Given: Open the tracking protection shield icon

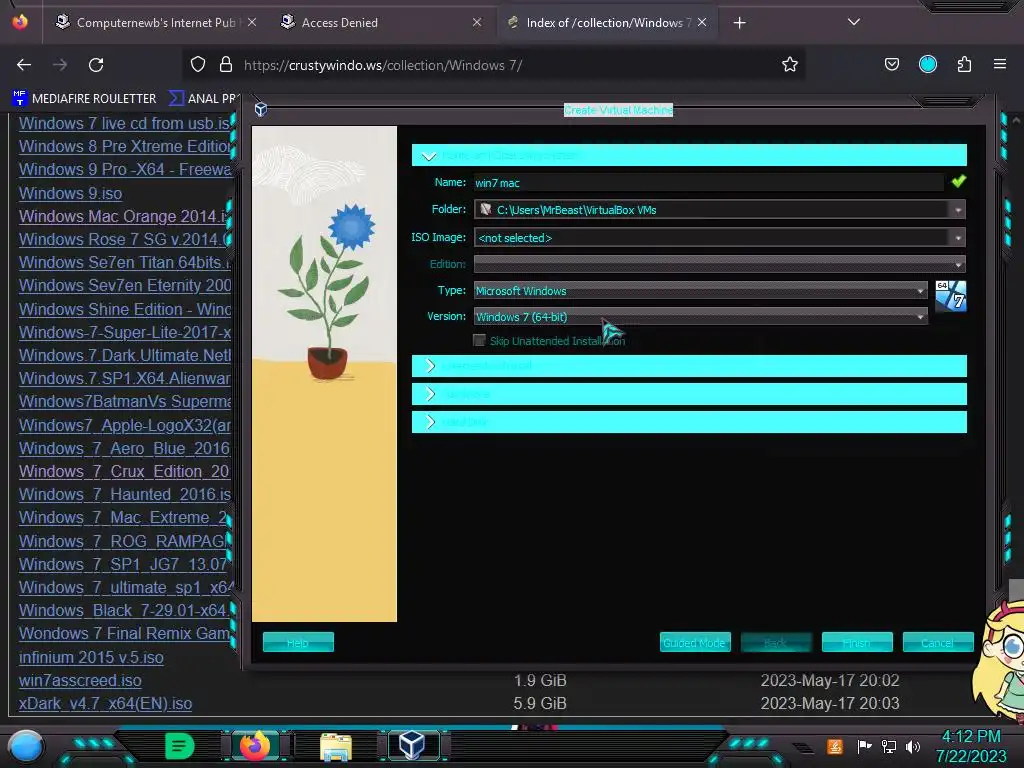Looking at the screenshot, I should coord(198,64).
